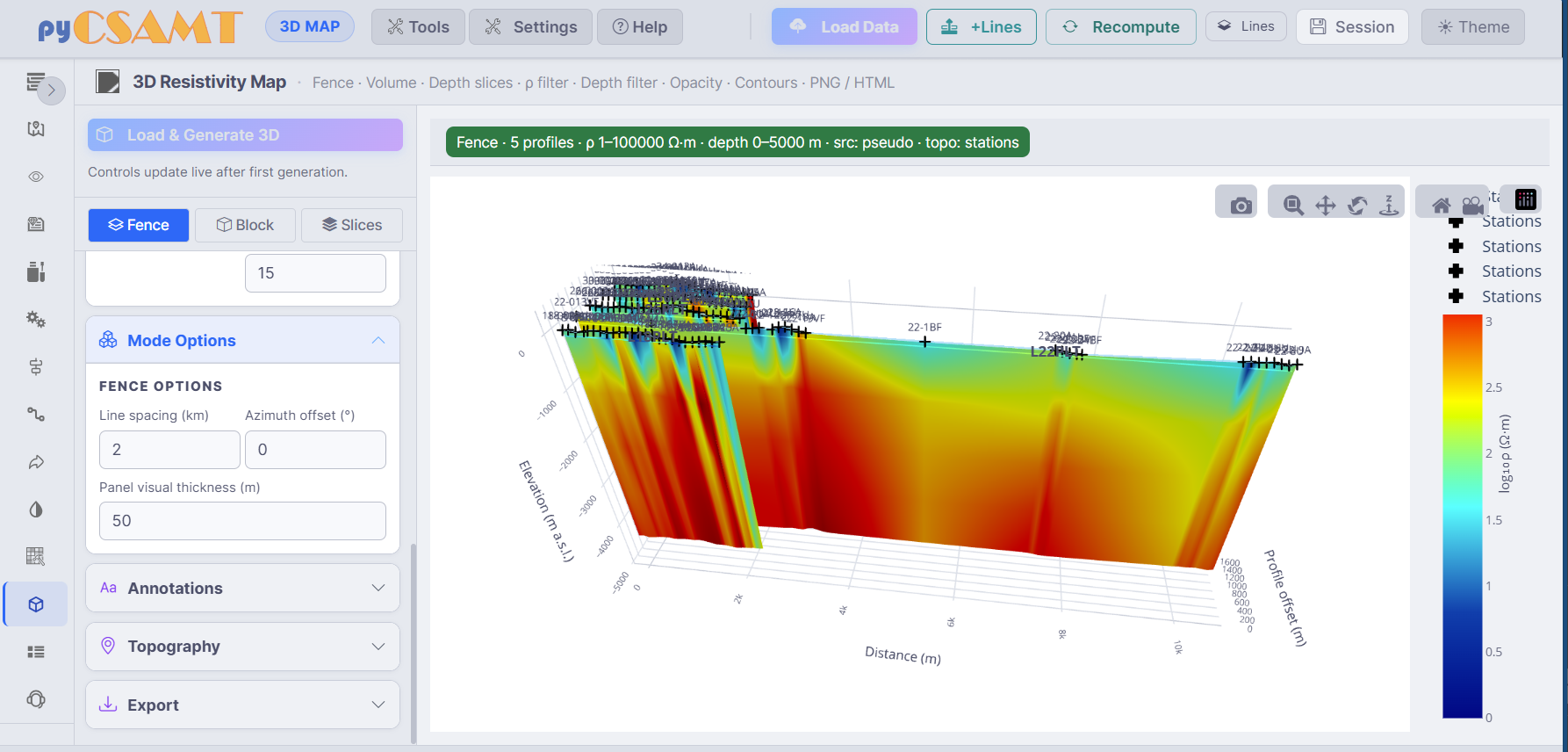Viewport: 1568px width, 752px height.
Task: Expand the Topography section
Action: [x=243, y=647]
